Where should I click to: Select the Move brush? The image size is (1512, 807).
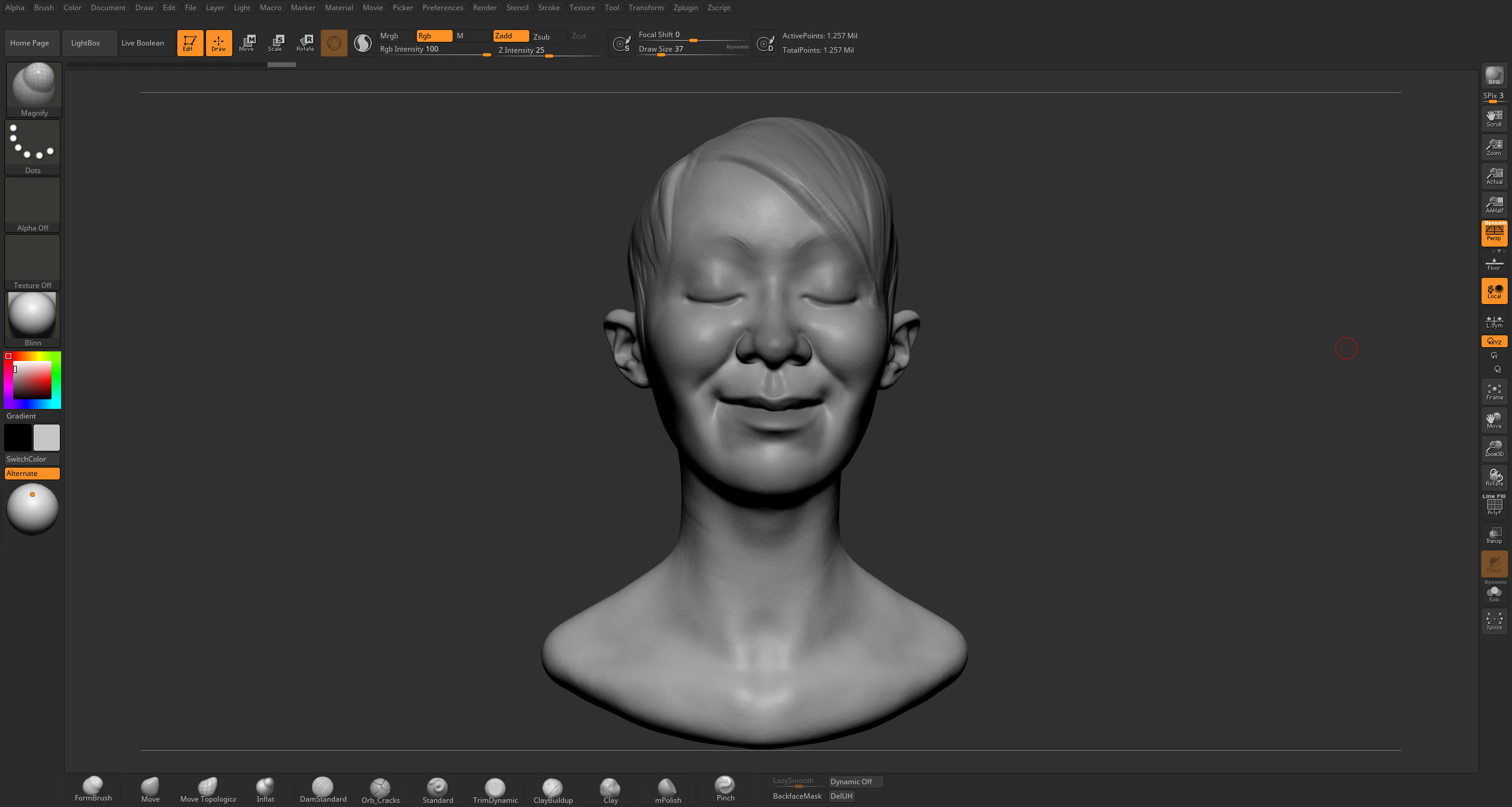pyautogui.click(x=150, y=789)
